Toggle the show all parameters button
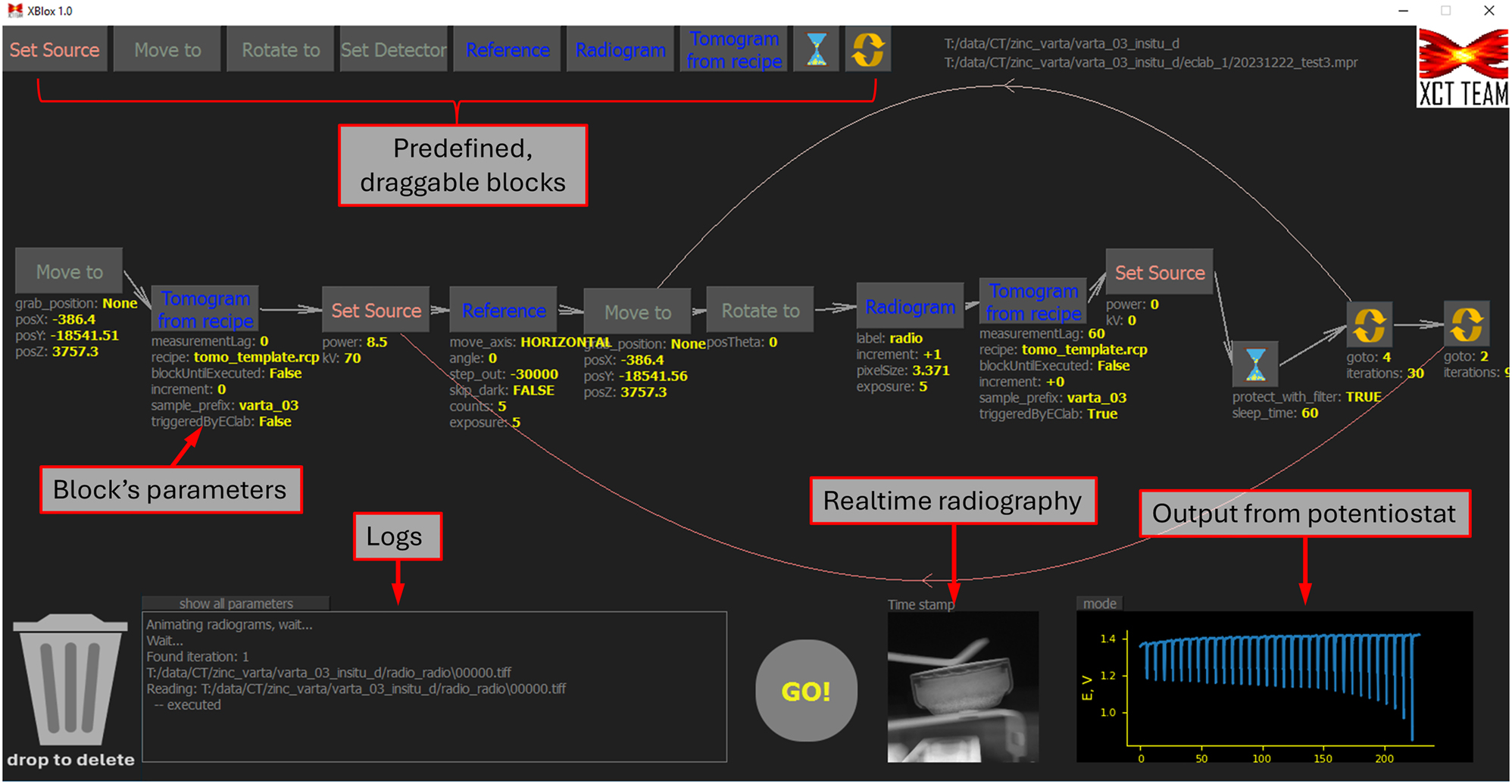The width and height of the screenshot is (1512, 784). (x=236, y=604)
